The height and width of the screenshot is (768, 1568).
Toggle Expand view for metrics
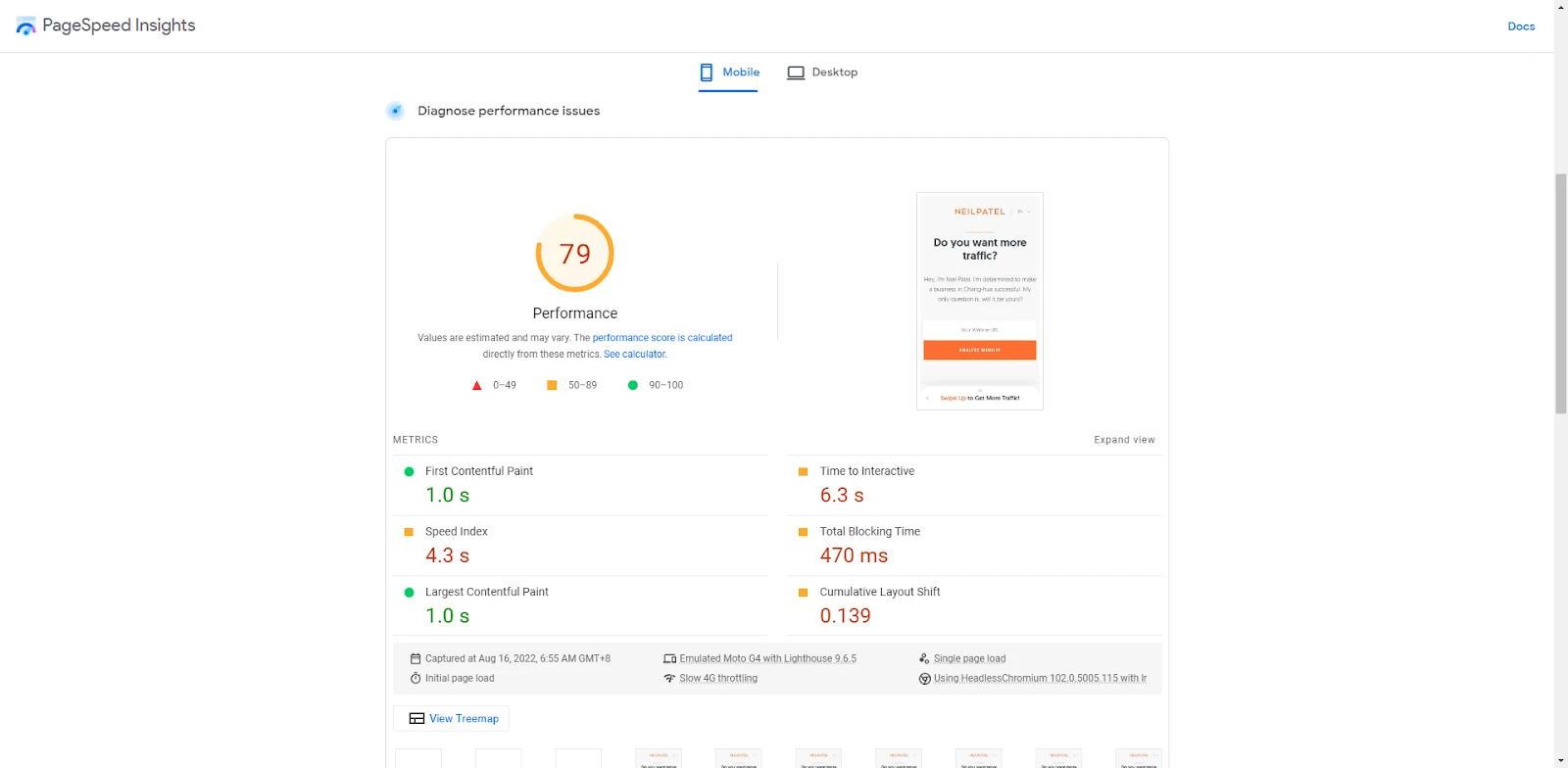point(1124,440)
